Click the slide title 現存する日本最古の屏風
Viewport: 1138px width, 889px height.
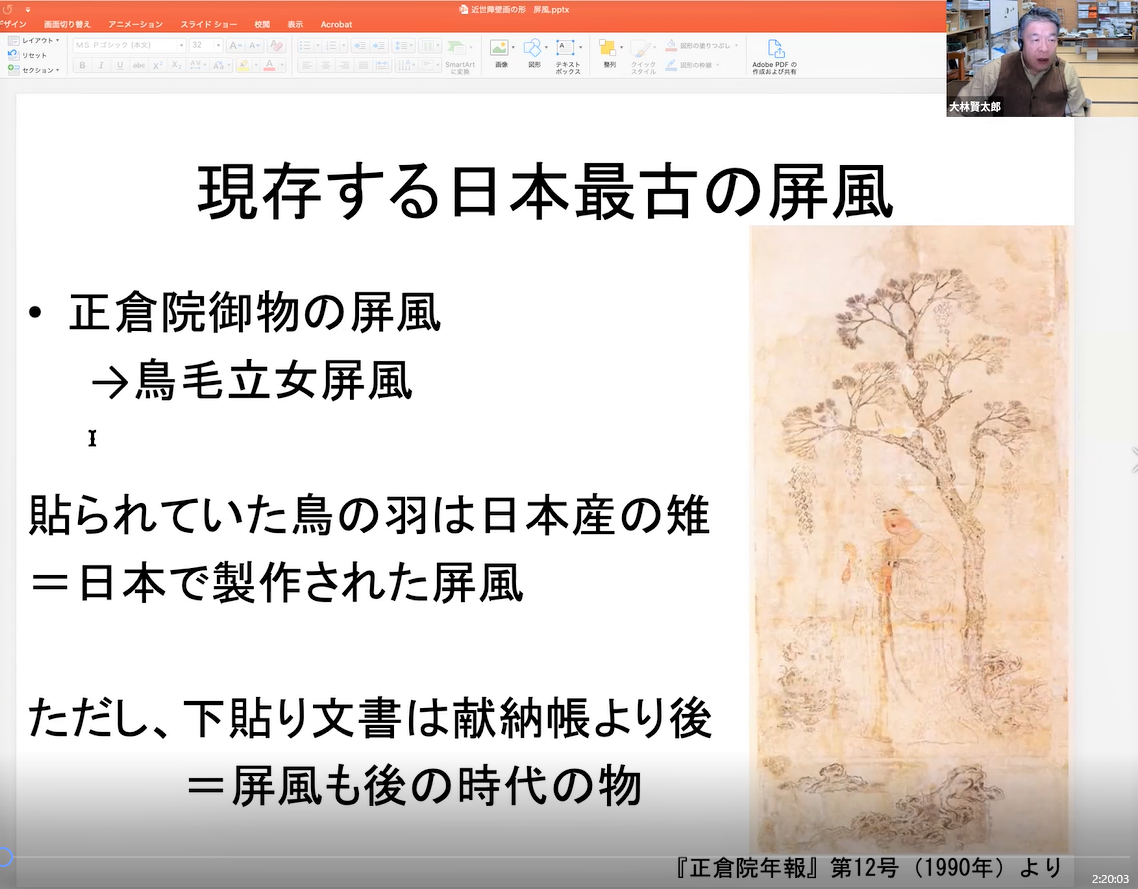coord(545,192)
